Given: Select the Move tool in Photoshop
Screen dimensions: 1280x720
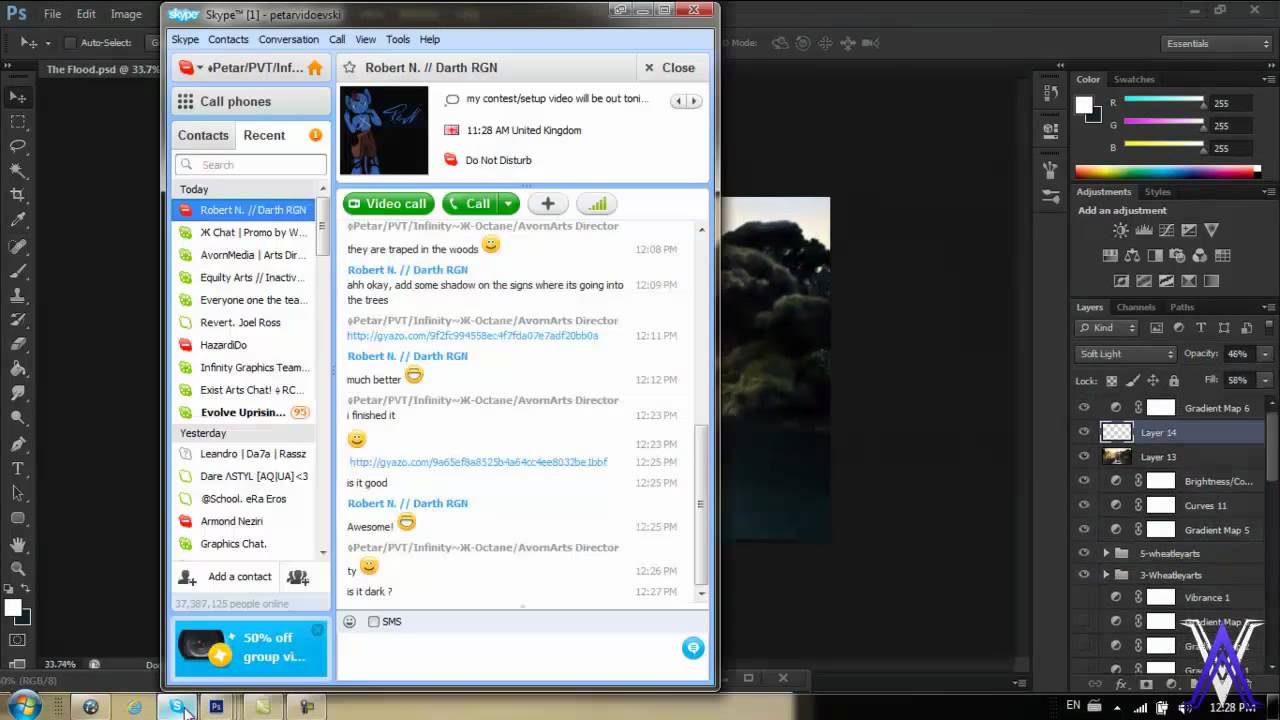Looking at the screenshot, I should click(x=18, y=97).
